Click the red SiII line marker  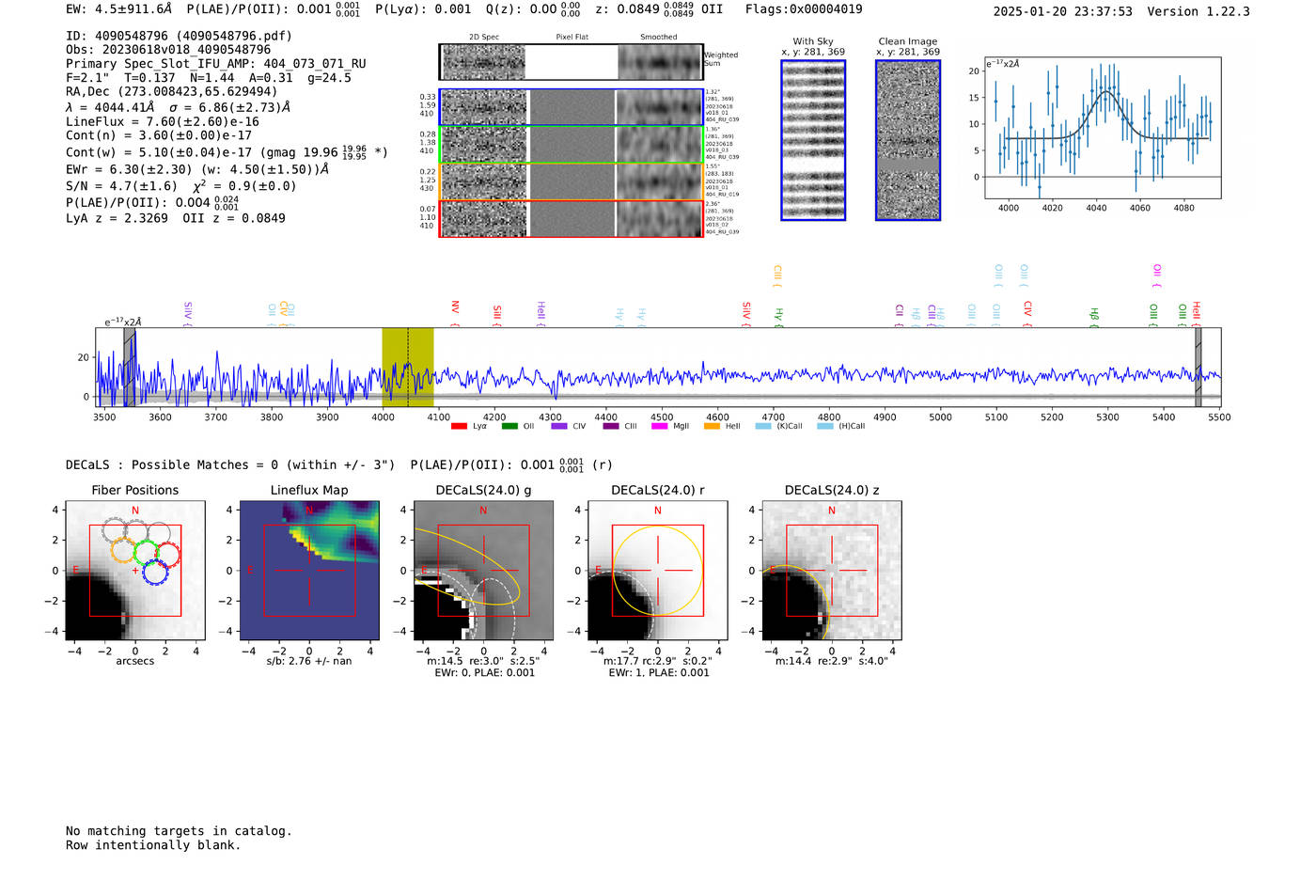(497, 315)
